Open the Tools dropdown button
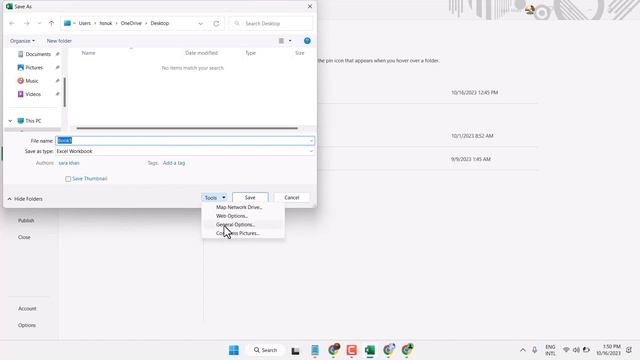640x360 pixels. (x=214, y=198)
